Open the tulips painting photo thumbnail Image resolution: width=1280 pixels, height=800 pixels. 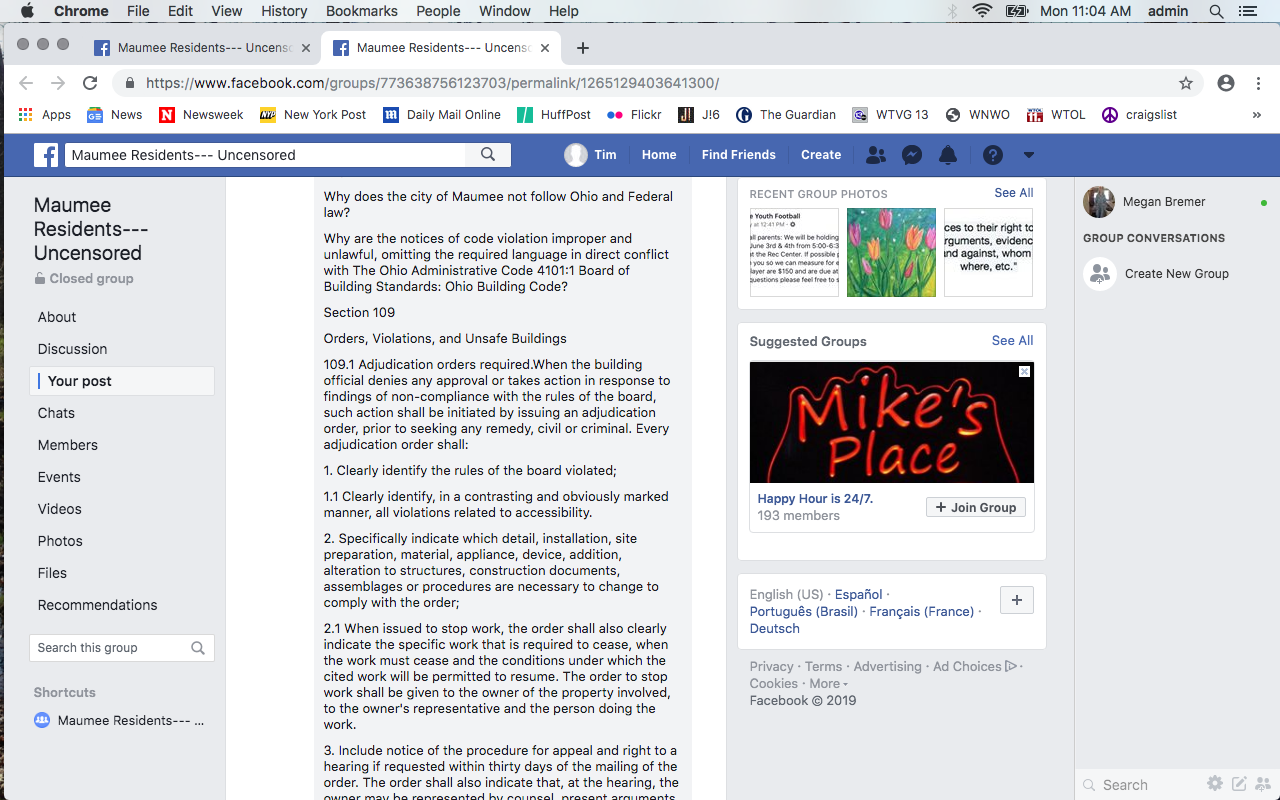(x=891, y=252)
